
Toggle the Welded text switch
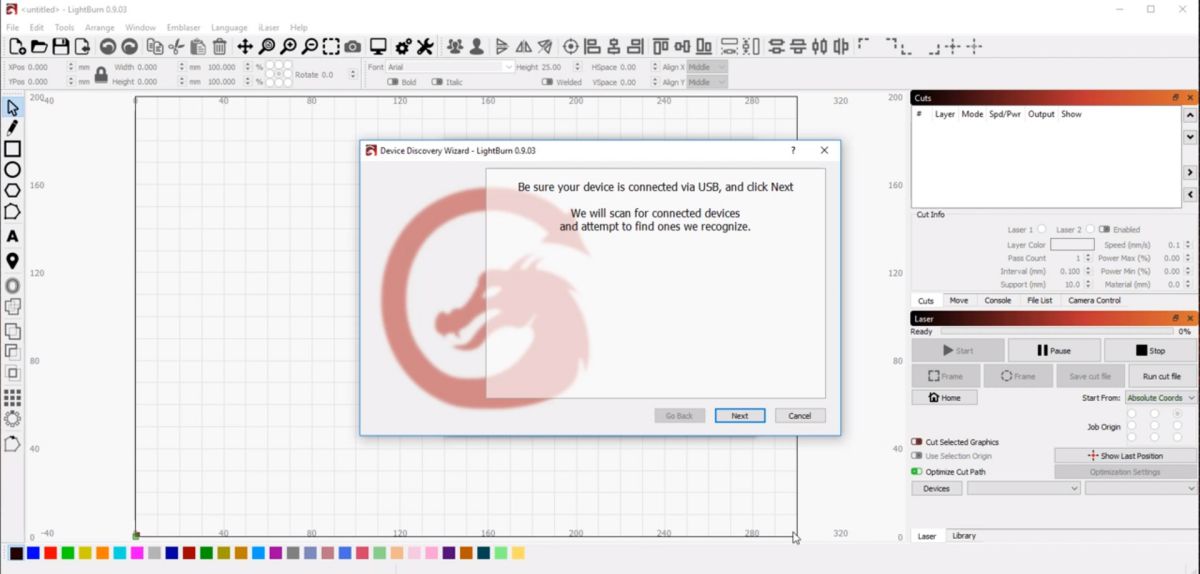(547, 82)
